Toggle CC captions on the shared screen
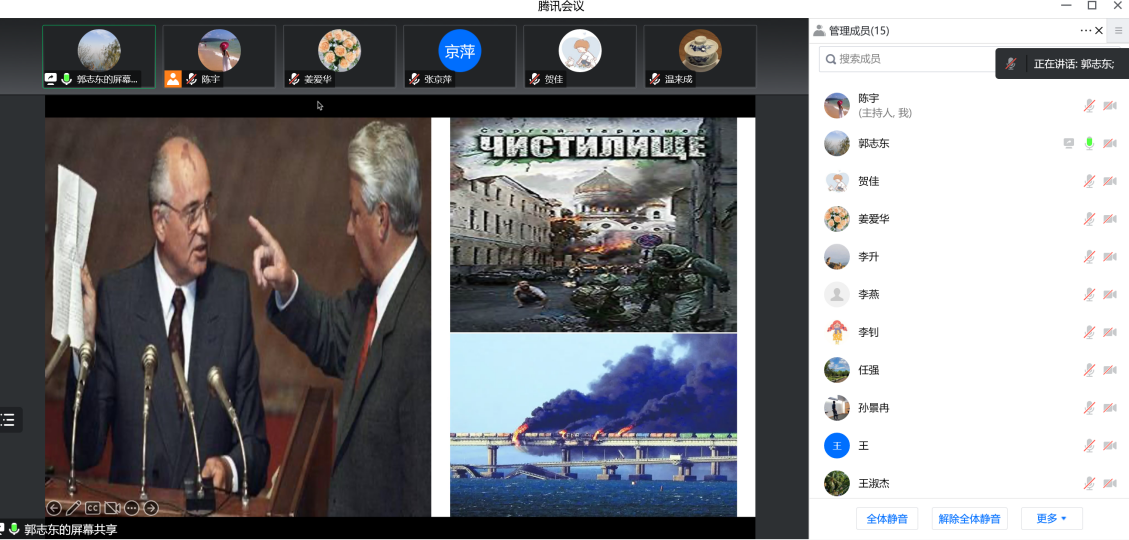The height and width of the screenshot is (540, 1129). (x=92, y=508)
